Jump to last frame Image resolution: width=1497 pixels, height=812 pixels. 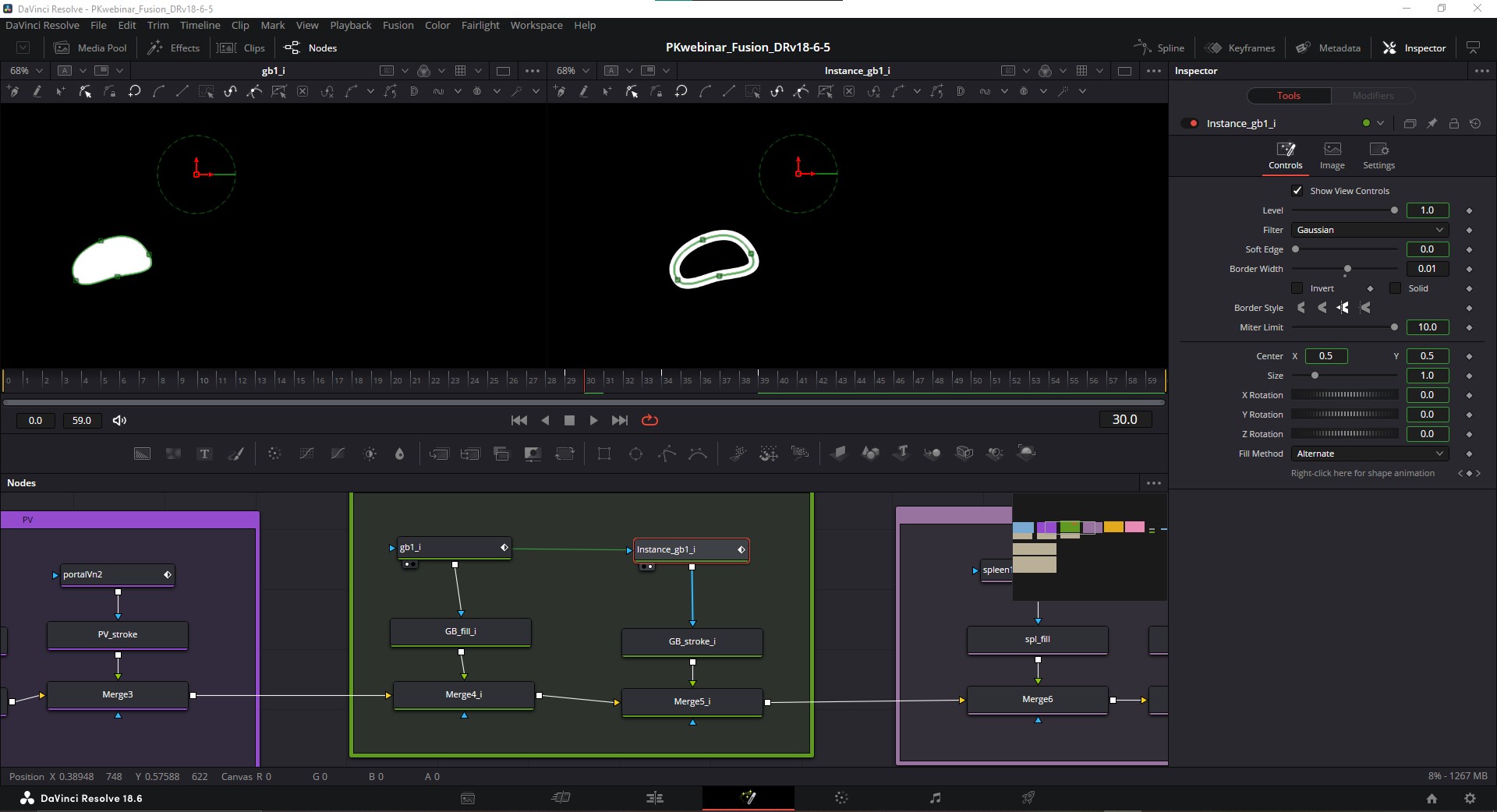[x=620, y=420]
